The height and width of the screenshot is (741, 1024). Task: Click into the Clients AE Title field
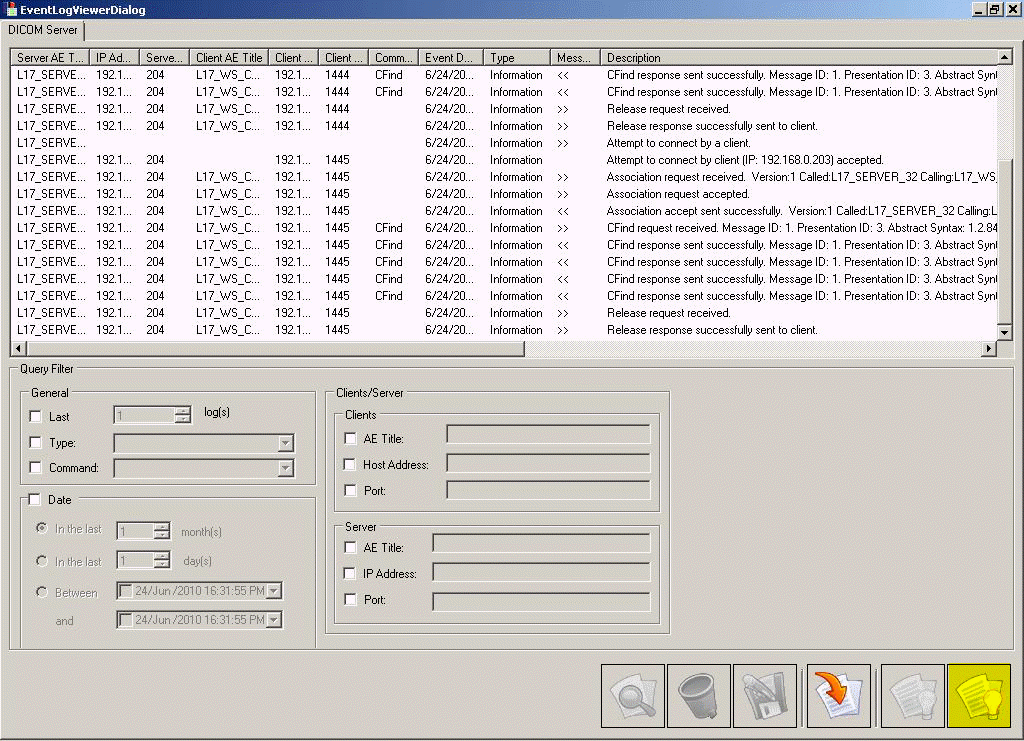(x=548, y=434)
